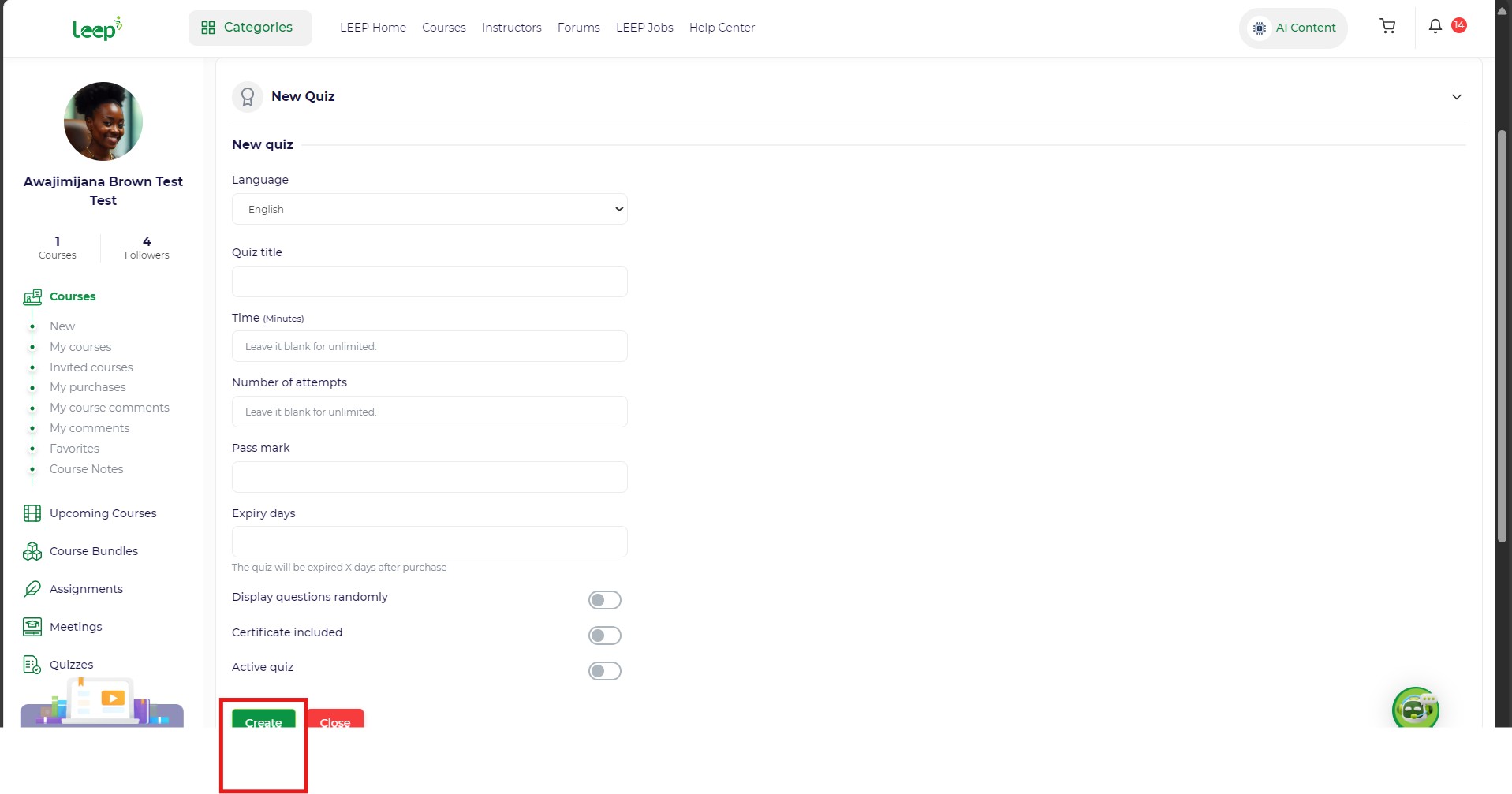The width and height of the screenshot is (1512, 794).
Task: Toggle the Active quiz switch
Action: click(604, 671)
